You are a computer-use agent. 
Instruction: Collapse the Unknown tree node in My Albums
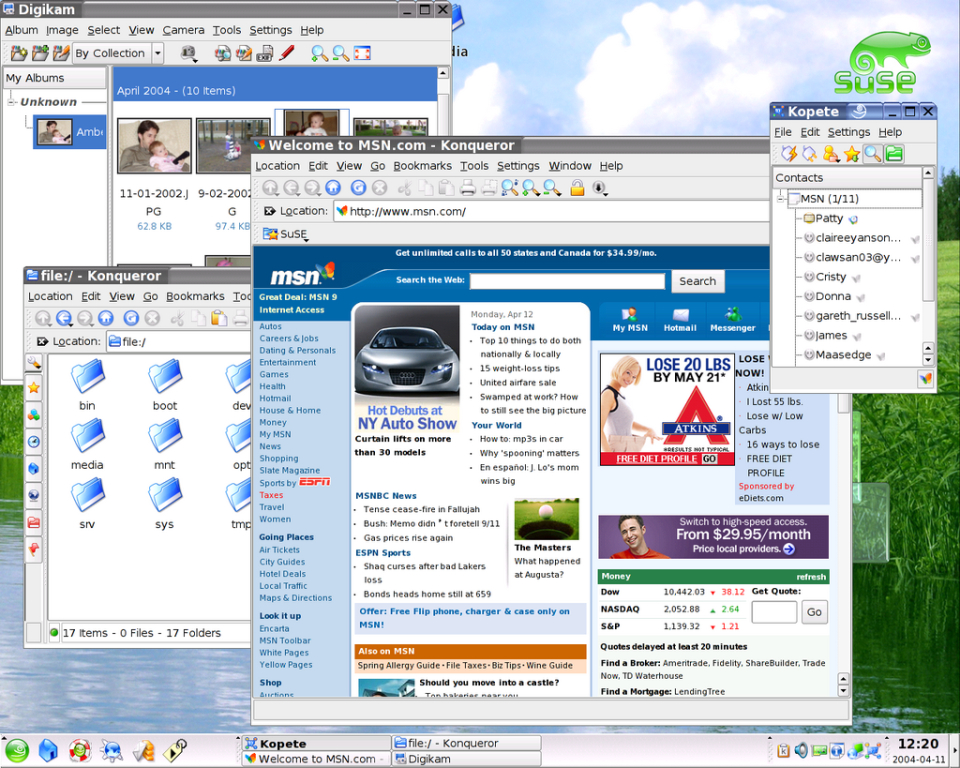tap(11, 102)
